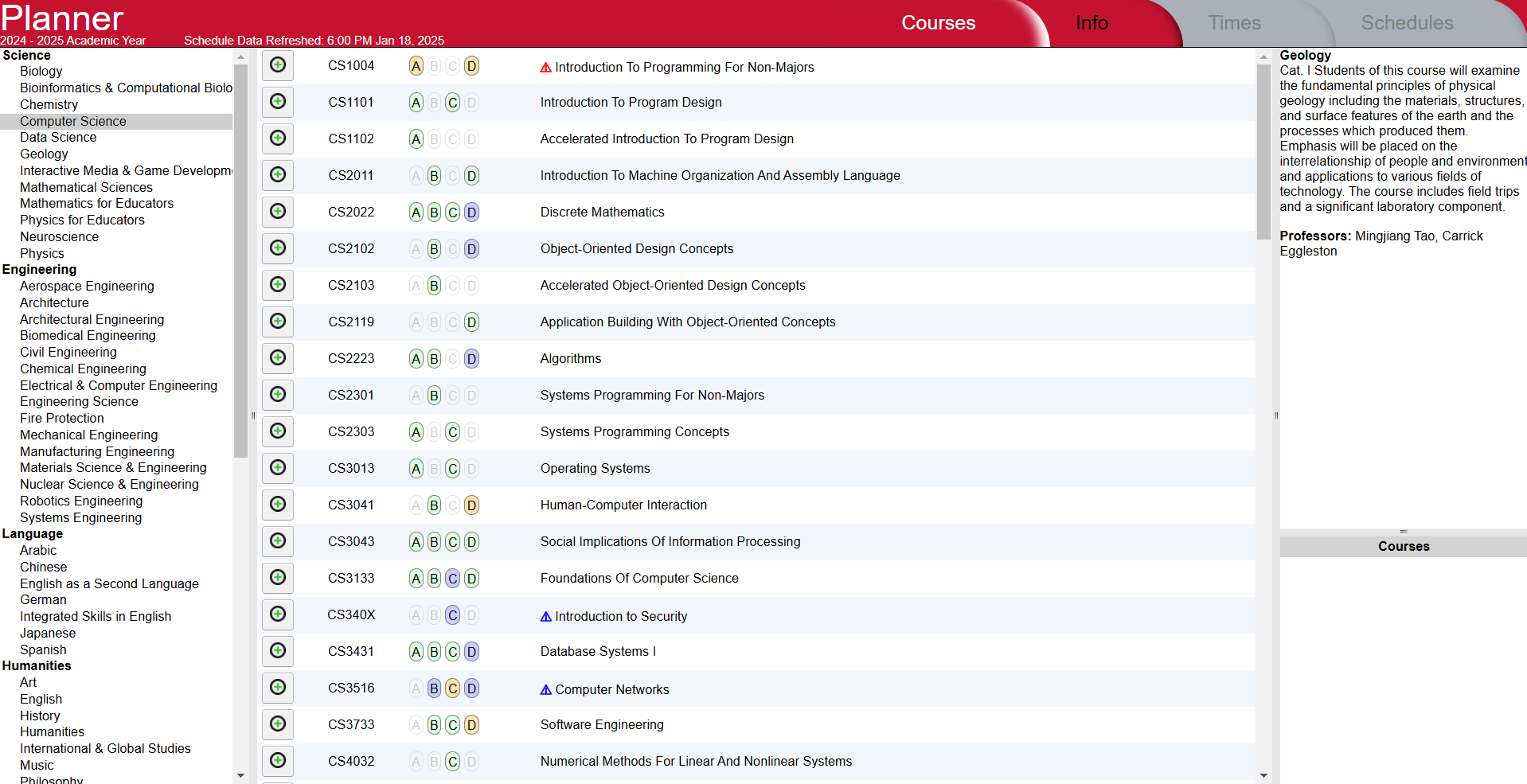Toggle term C for CS3733 Software Engineering
This screenshot has height=784, width=1527.
pyautogui.click(x=452, y=725)
